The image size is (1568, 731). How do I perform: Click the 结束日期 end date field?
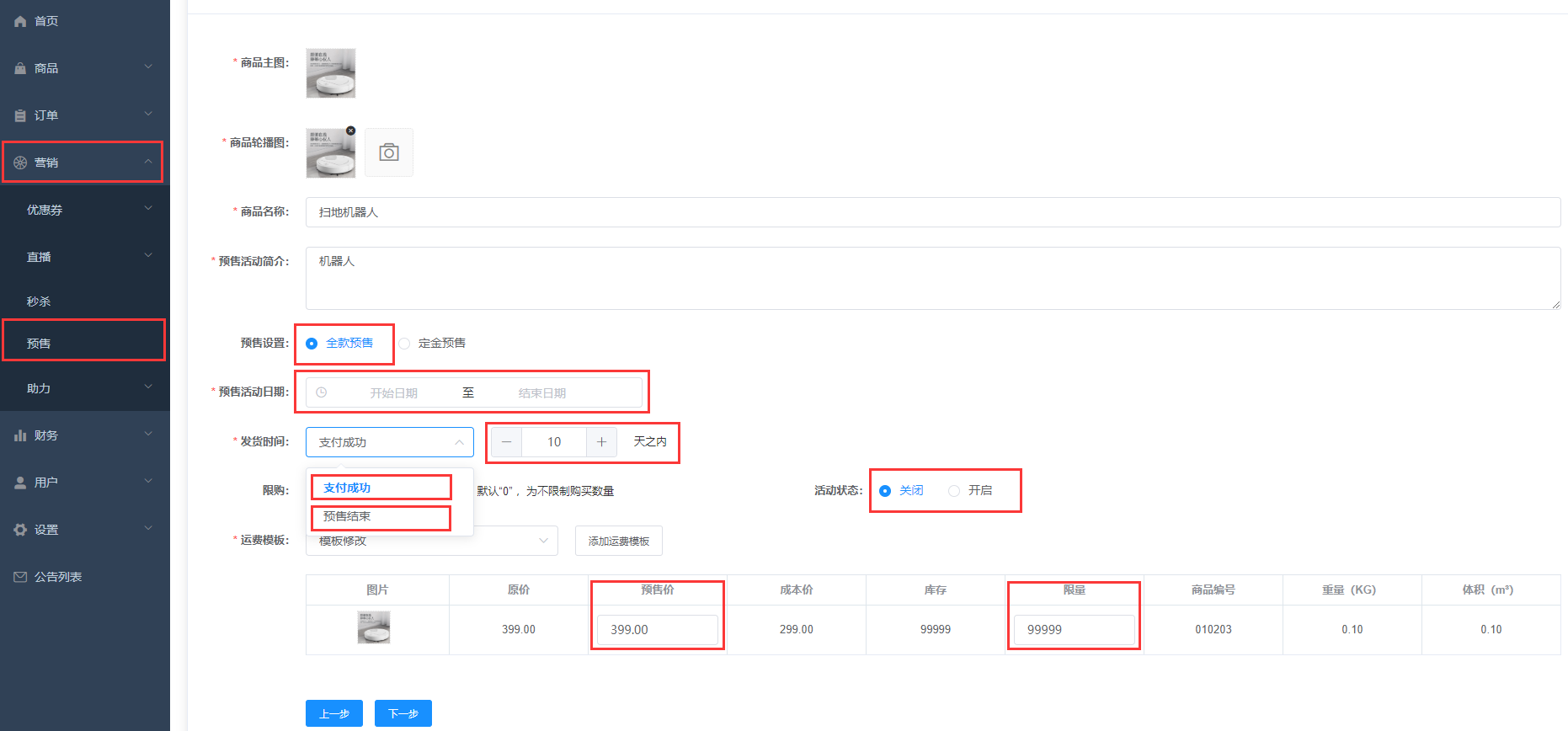point(542,393)
